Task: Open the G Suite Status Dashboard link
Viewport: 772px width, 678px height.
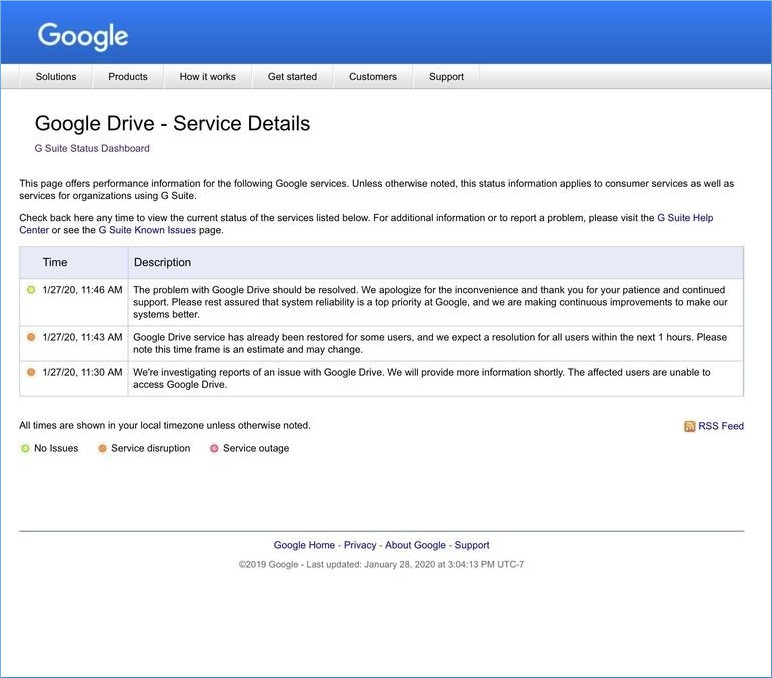Action: [92, 148]
